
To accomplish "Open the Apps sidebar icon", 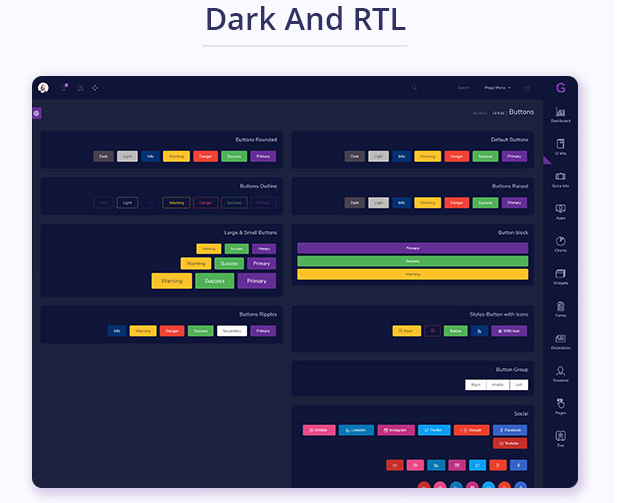I will click(560, 210).
